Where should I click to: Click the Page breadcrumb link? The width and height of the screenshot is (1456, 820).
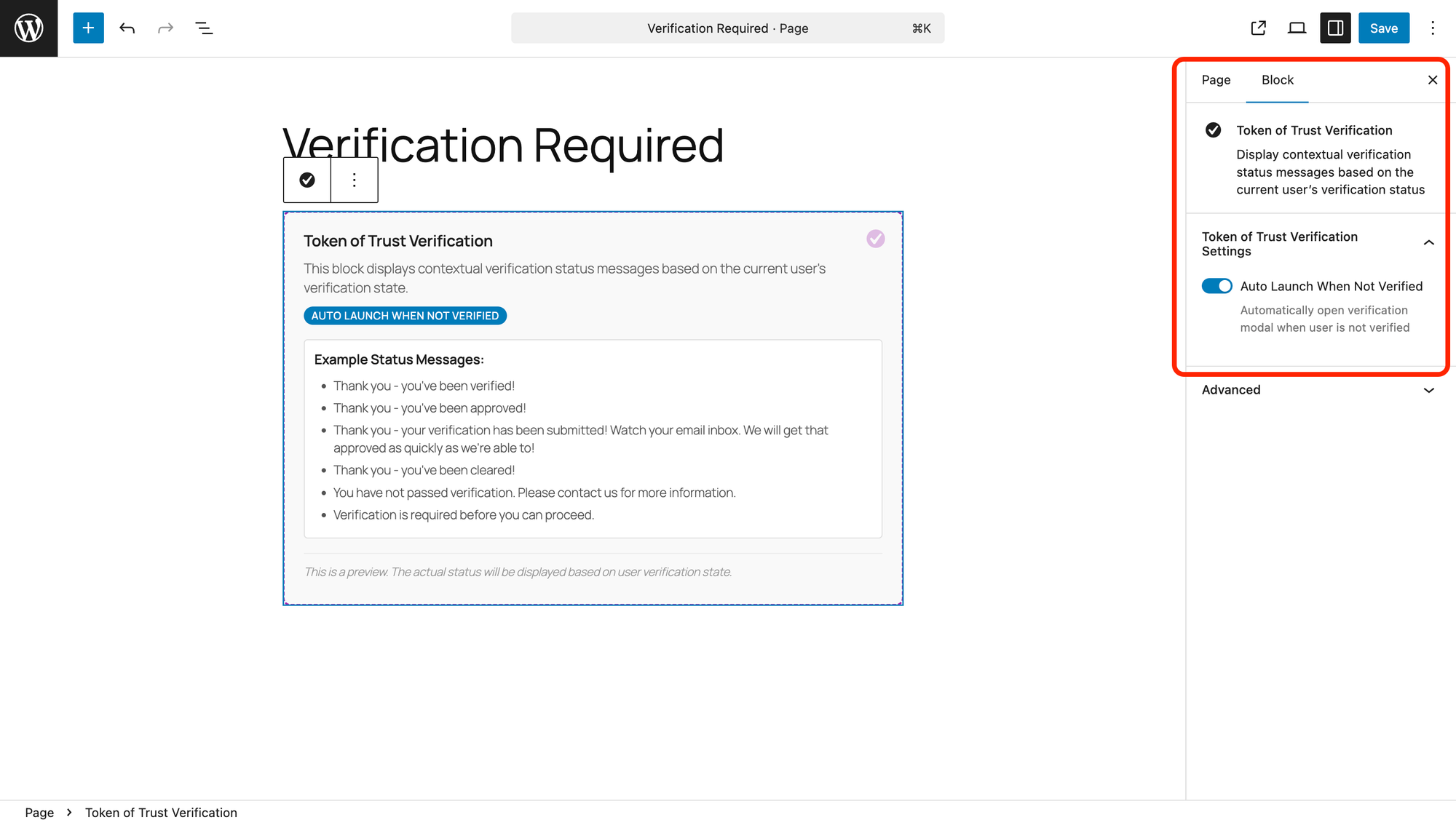[39, 813]
